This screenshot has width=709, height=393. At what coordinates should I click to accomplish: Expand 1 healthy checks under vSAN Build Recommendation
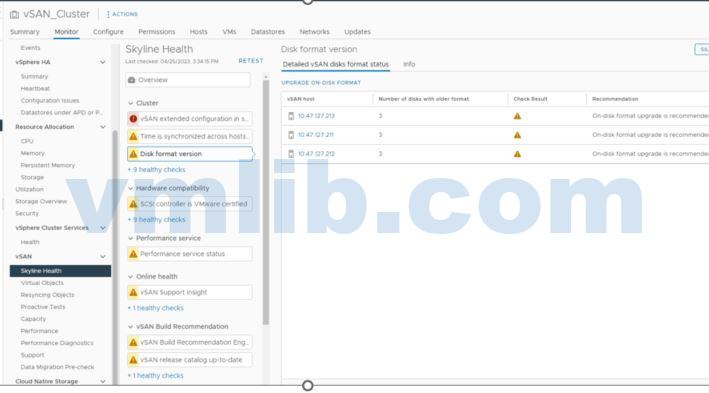coord(156,375)
